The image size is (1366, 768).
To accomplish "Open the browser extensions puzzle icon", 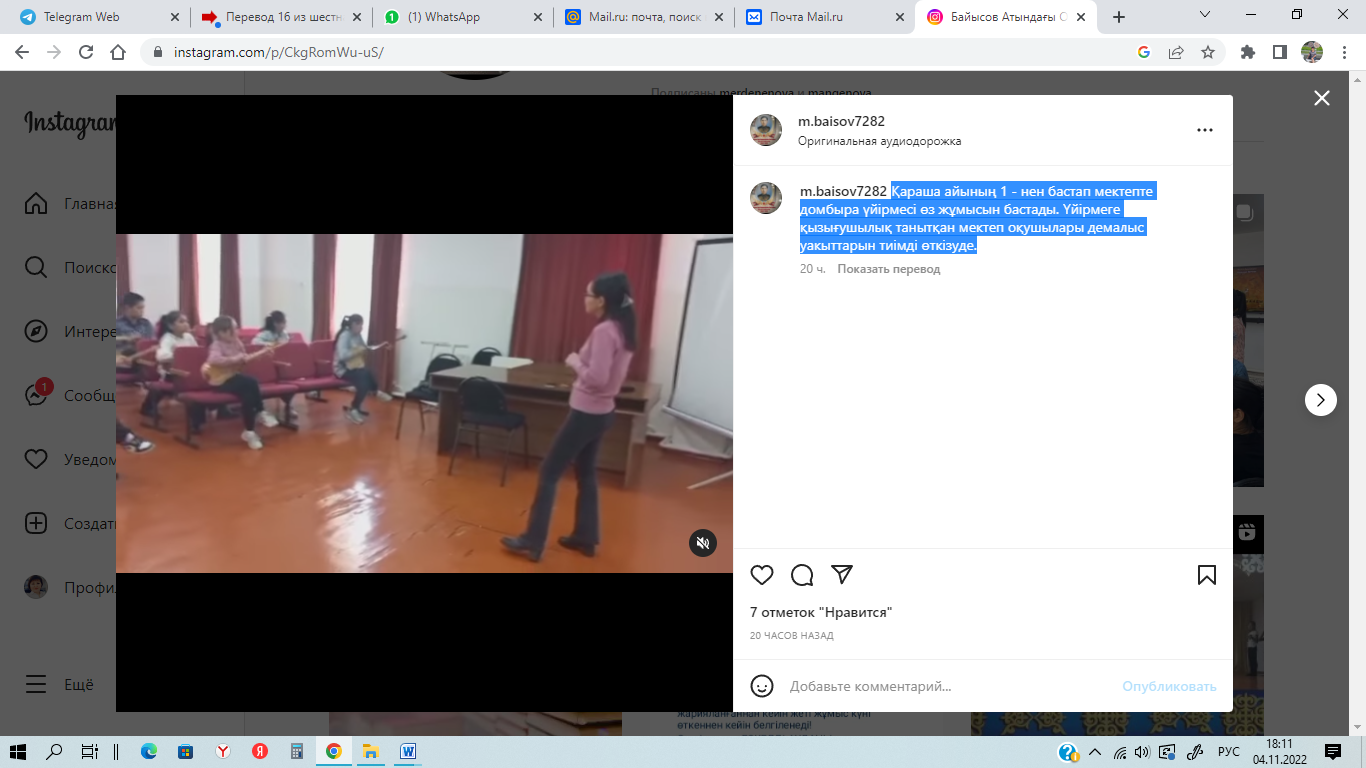I will pos(1247,52).
